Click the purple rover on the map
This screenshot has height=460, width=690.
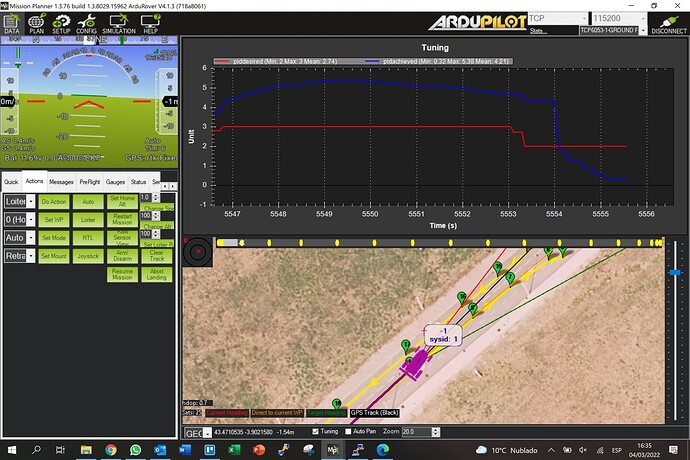pos(415,364)
